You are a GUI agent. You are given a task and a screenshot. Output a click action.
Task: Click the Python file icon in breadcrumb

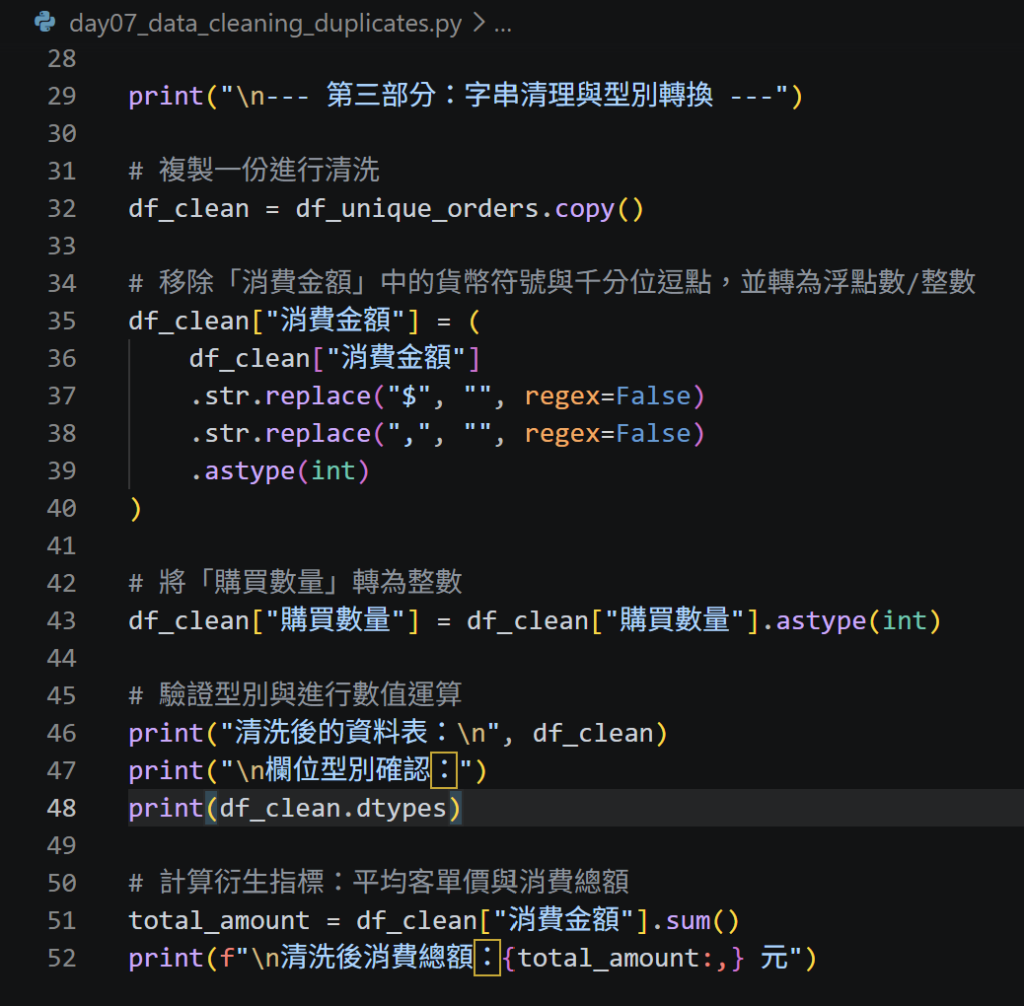click(44, 22)
